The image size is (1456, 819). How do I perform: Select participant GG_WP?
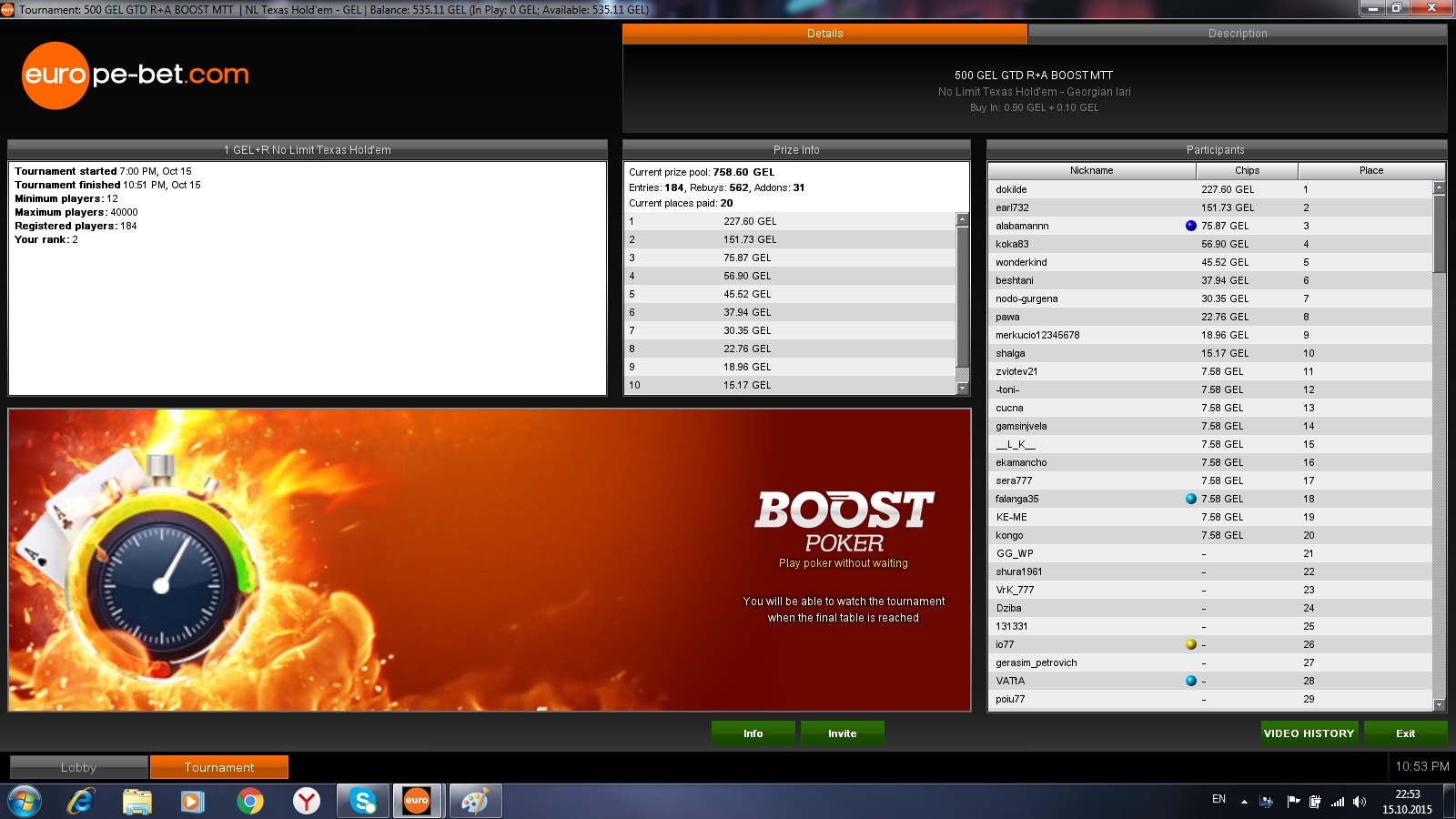click(x=1210, y=553)
